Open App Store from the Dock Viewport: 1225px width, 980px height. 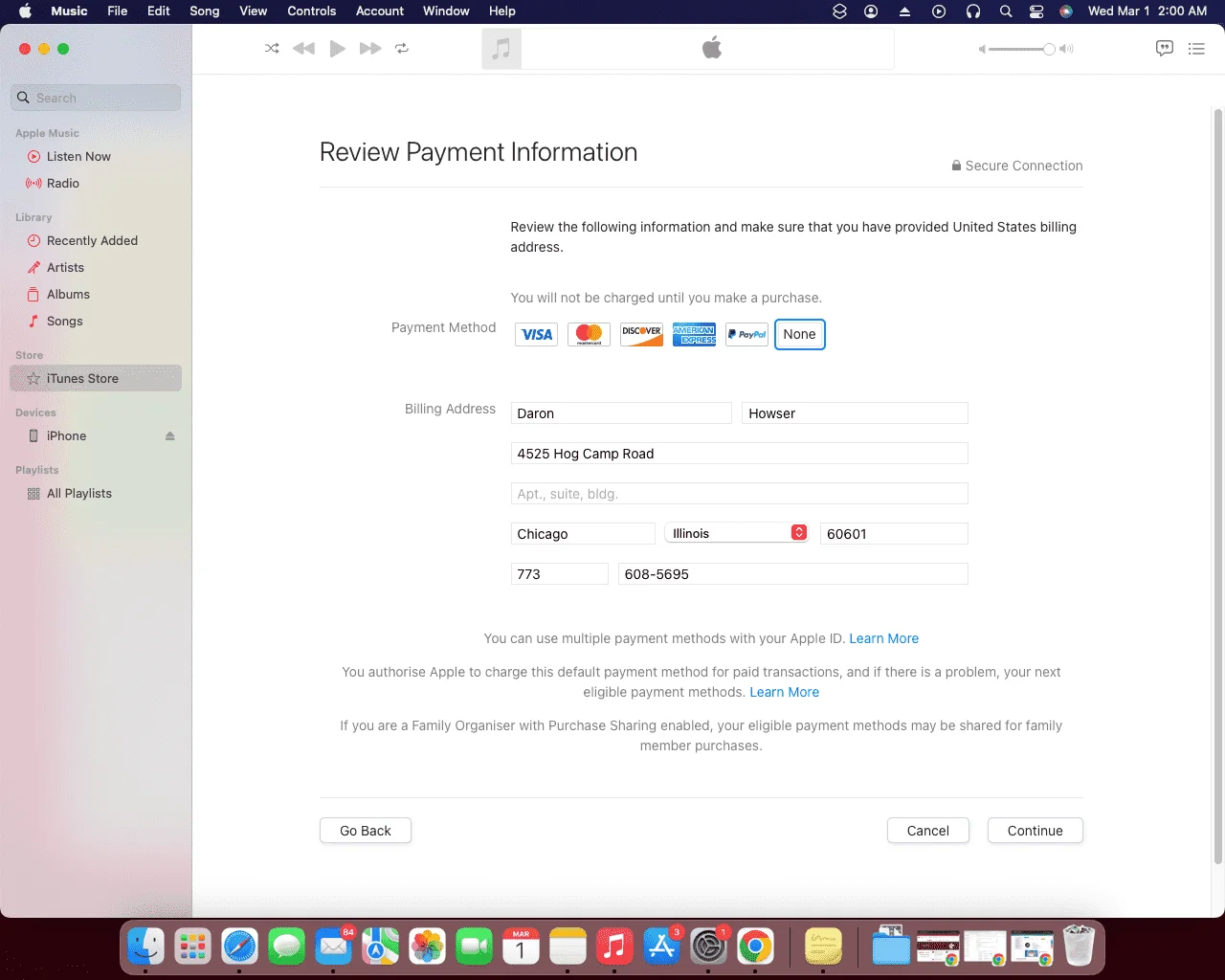[x=661, y=947]
